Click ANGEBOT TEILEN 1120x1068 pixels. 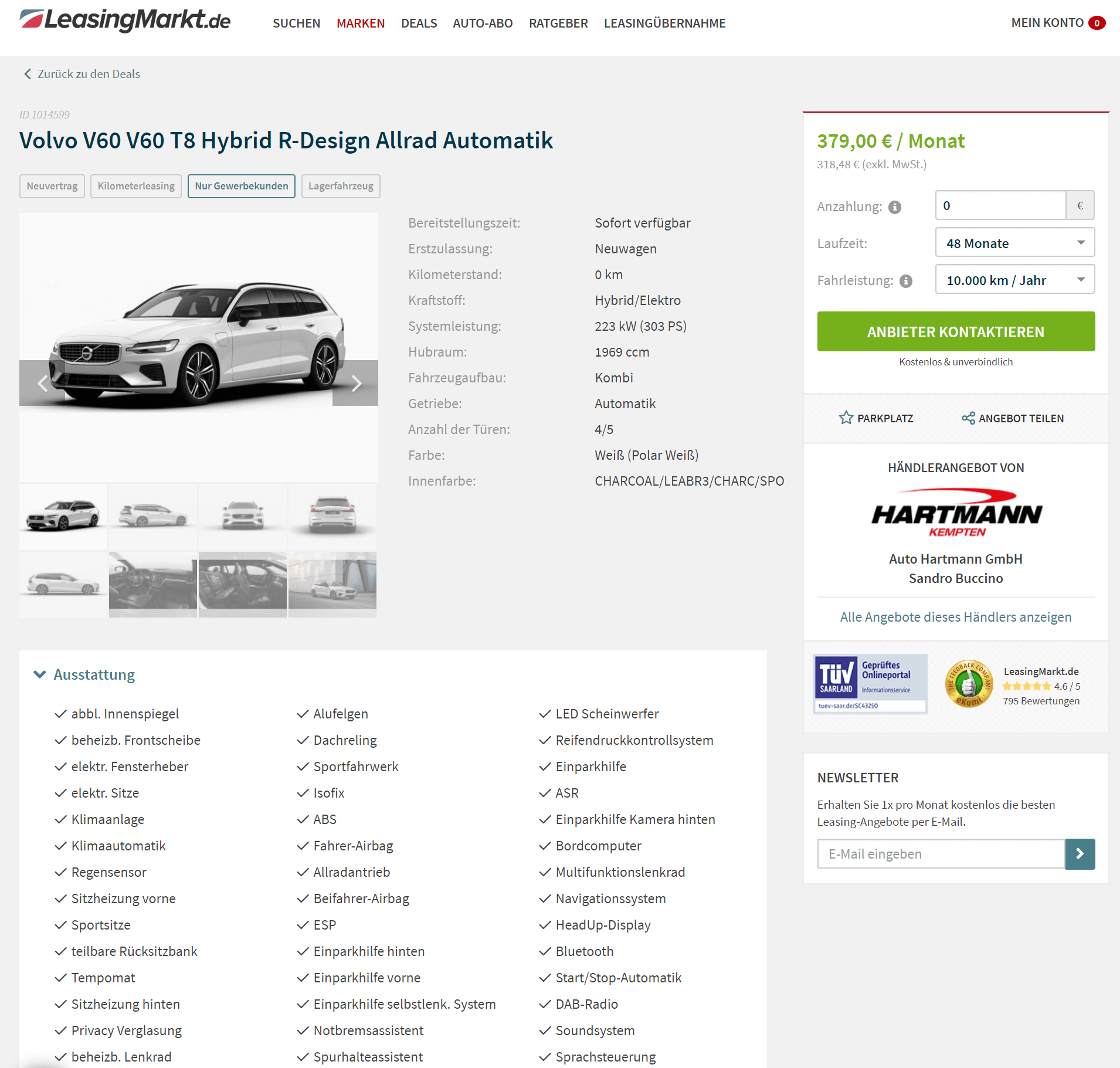1021,418
